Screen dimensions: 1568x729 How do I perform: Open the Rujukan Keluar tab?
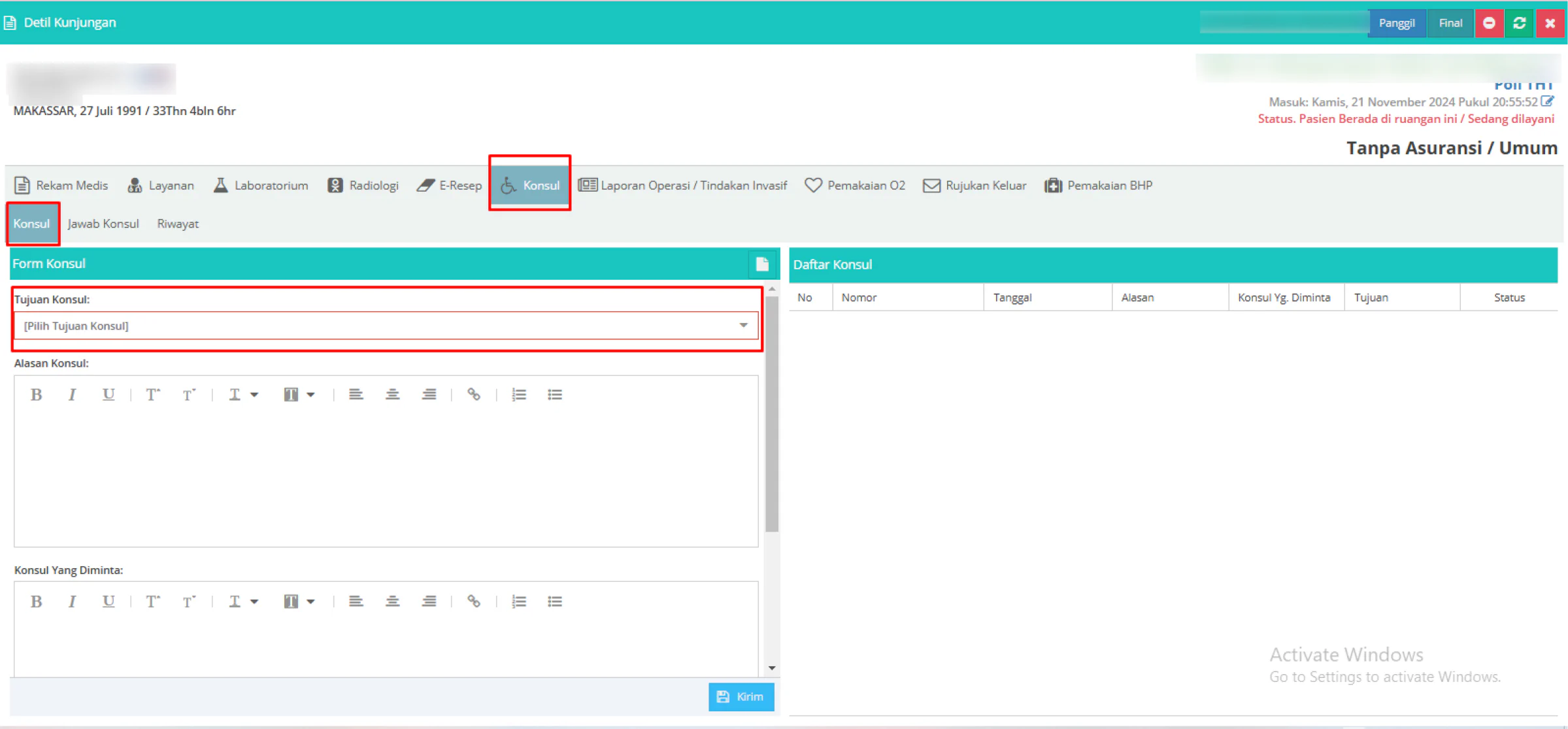click(975, 186)
